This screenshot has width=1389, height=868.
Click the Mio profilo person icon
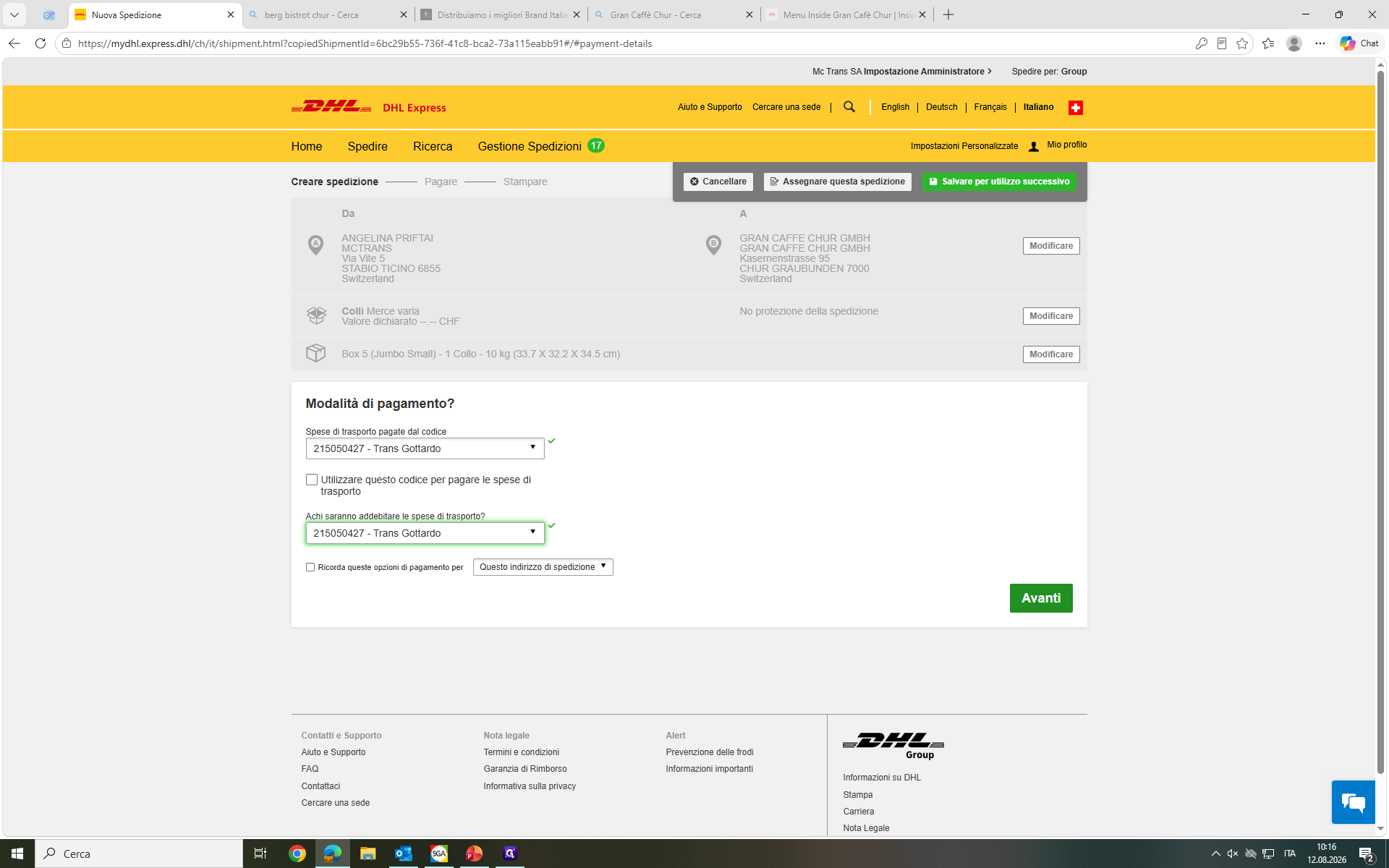coord(1034,146)
